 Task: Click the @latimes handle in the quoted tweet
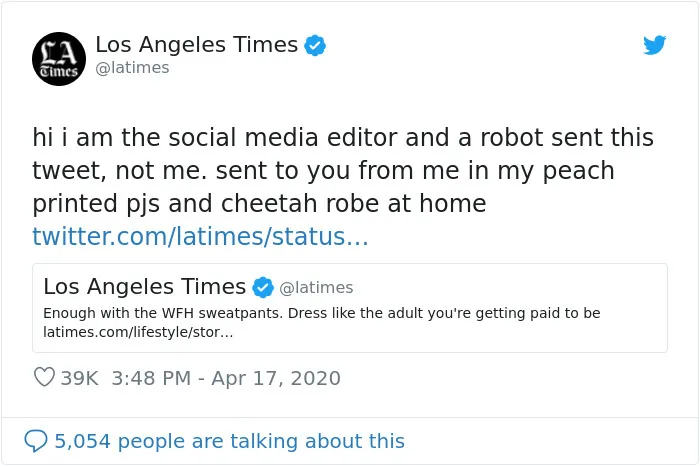coord(316,288)
